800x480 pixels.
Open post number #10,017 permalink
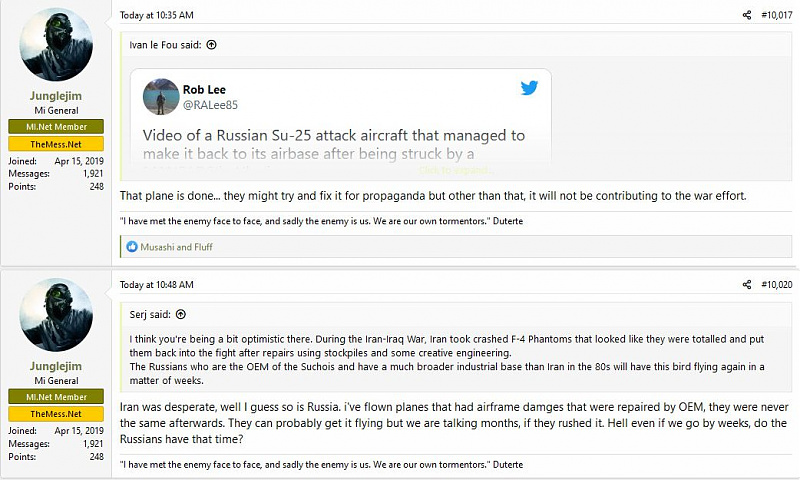click(776, 15)
